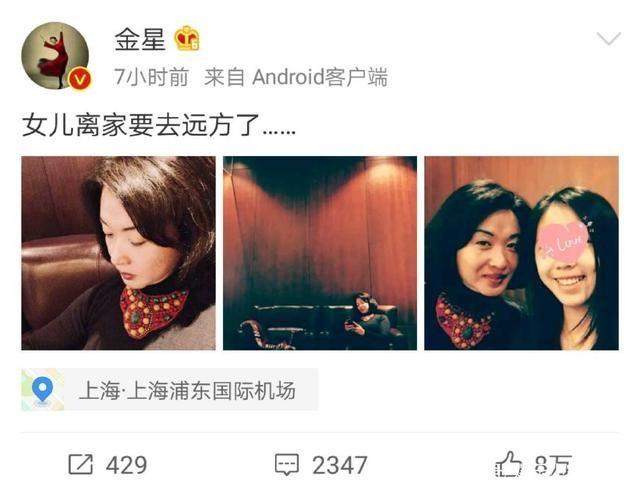This screenshot has height=491, width=640.
Task: Click the comment bubble icon
Action: click(x=287, y=464)
